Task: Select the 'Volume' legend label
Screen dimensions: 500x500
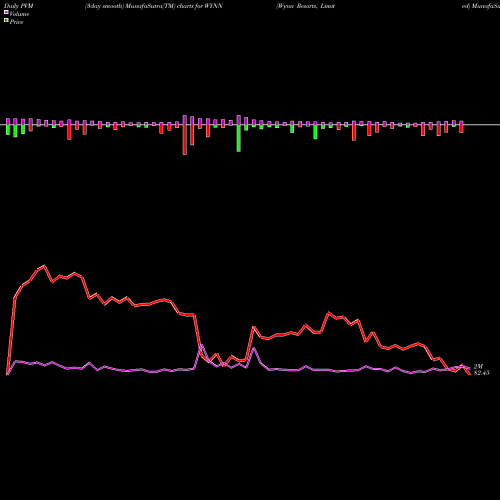Action: (19, 14)
